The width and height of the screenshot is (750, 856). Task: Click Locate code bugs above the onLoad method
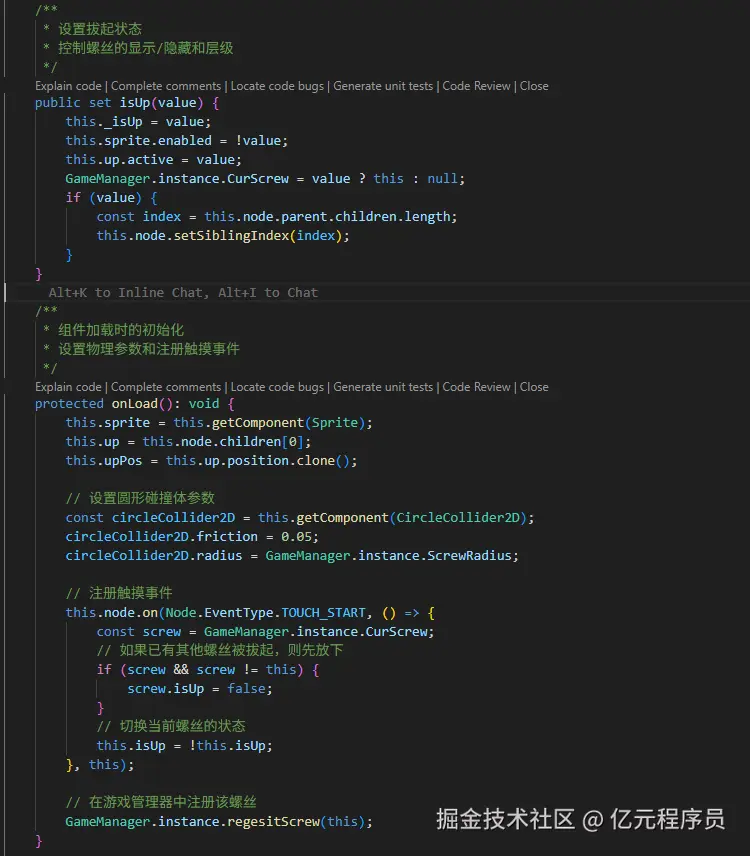click(277, 387)
